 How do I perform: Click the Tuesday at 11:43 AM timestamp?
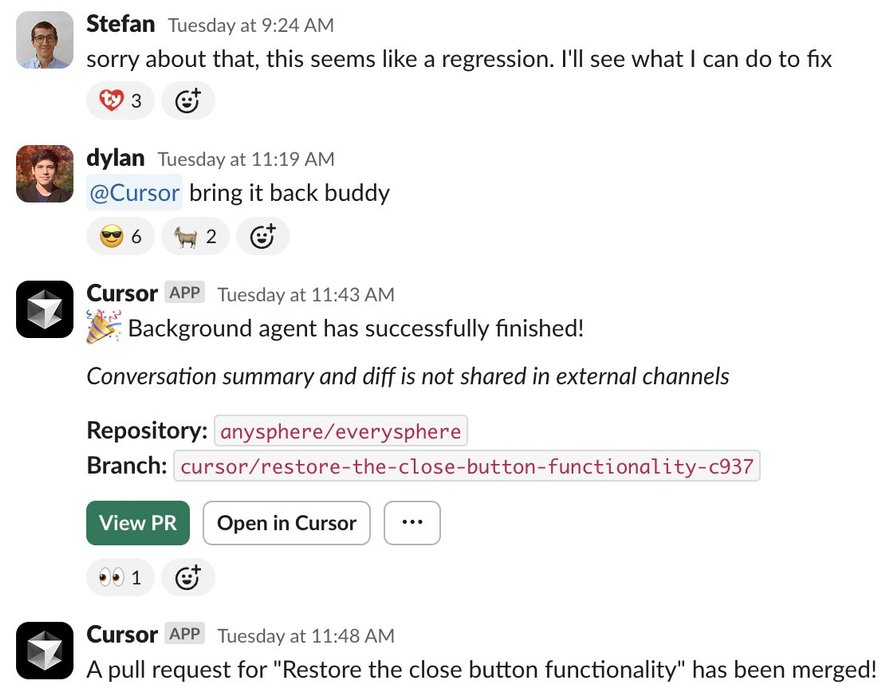pyautogui.click(x=306, y=295)
